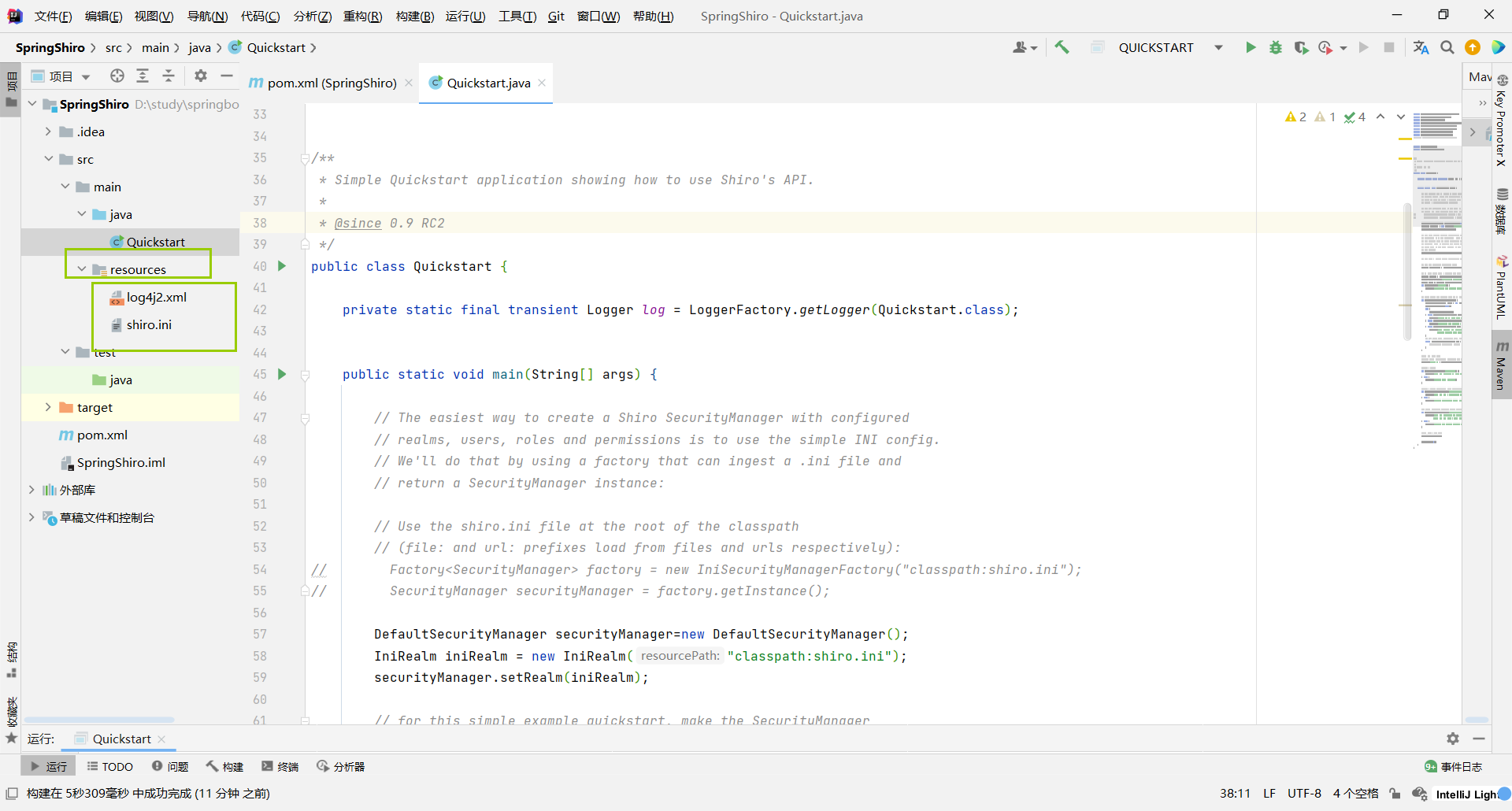
Task: Change UTF-8 file encoding in status bar
Action: [1304, 794]
